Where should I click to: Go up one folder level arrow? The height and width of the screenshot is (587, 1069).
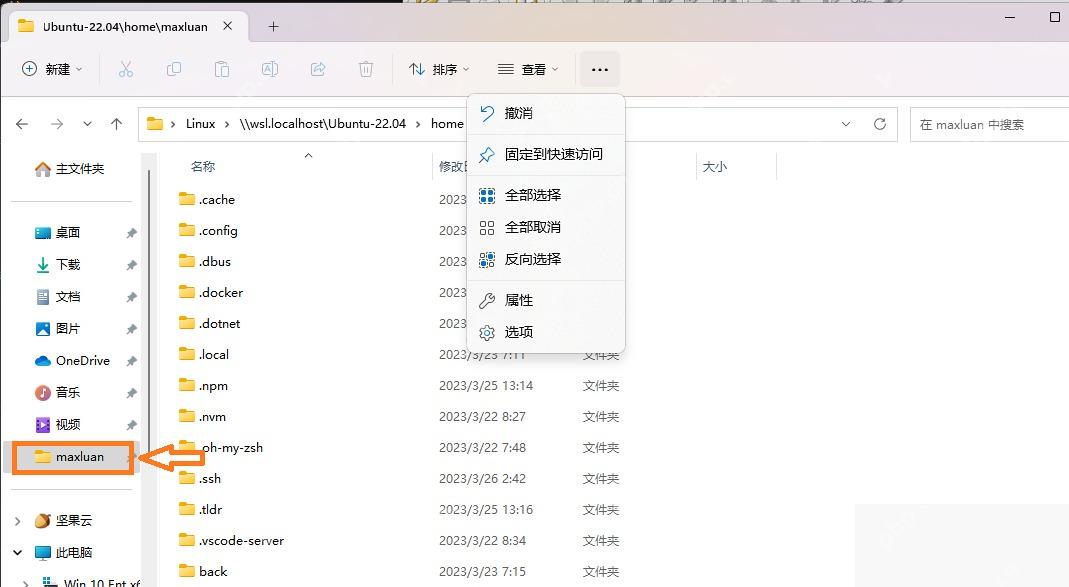tap(117, 124)
